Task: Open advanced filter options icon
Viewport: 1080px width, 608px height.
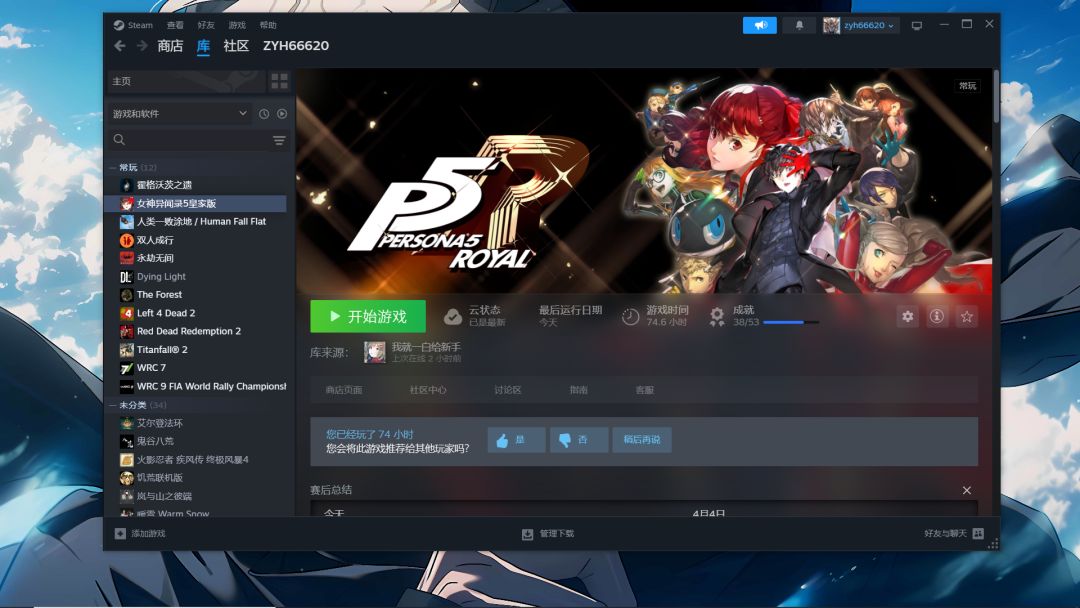Action: tap(279, 140)
